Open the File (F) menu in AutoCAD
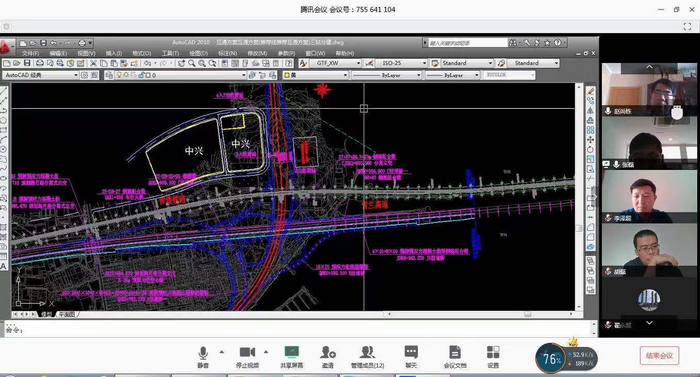Image resolution: width=700 pixels, height=377 pixels. pyautogui.click(x=30, y=53)
